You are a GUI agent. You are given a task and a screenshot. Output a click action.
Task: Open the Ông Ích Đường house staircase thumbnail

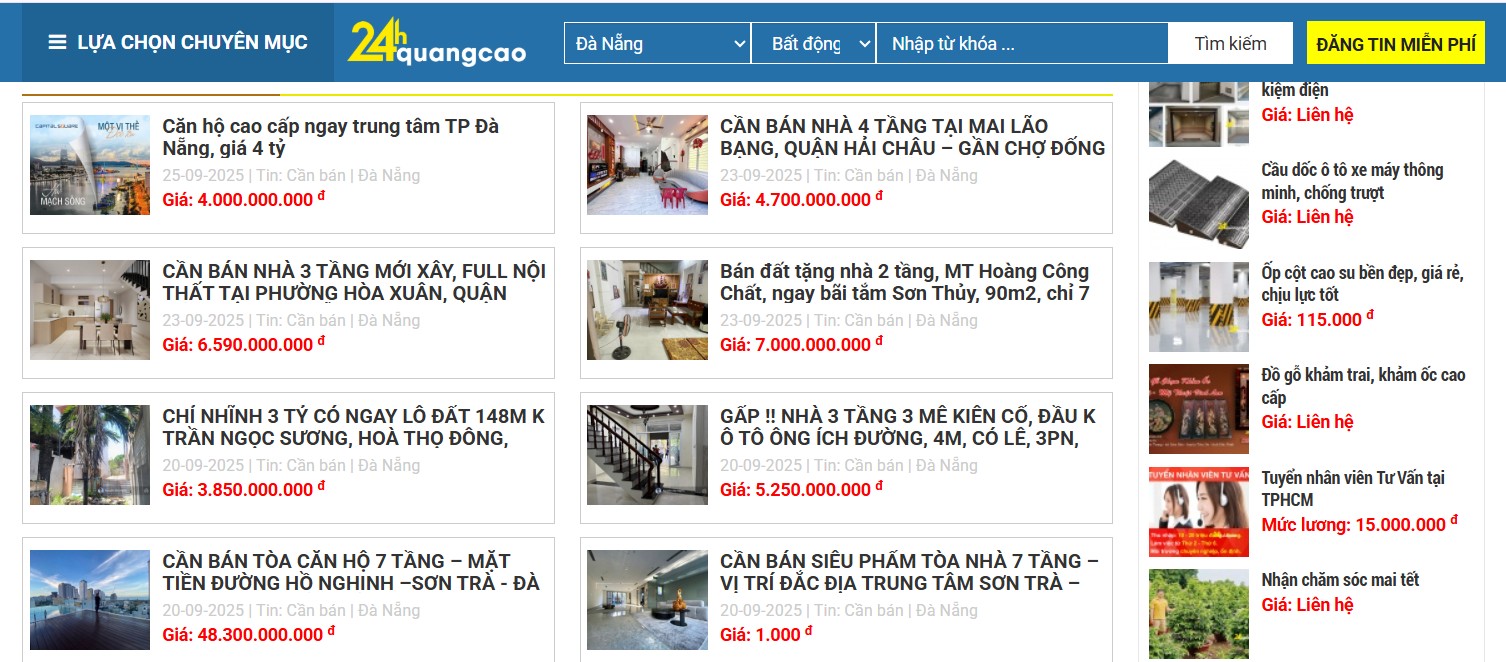[x=647, y=455]
